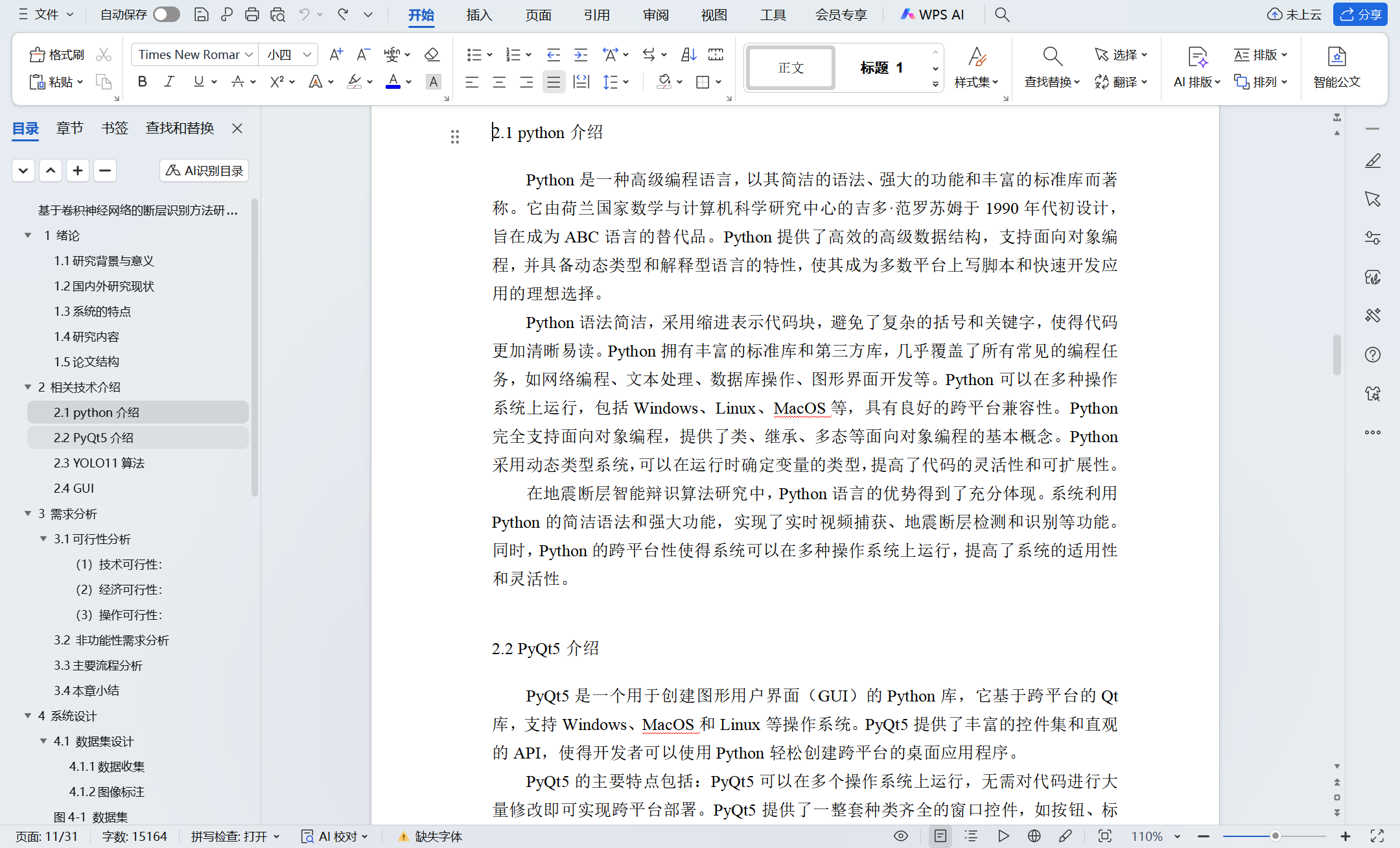The image size is (1400, 848).
Task: Click the 格式刷 format painter
Action: click(x=57, y=54)
